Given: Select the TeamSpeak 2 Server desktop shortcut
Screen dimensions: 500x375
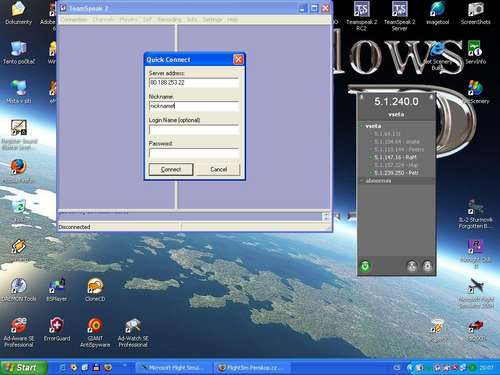Looking at the screenshot, I should pos(400,16).
